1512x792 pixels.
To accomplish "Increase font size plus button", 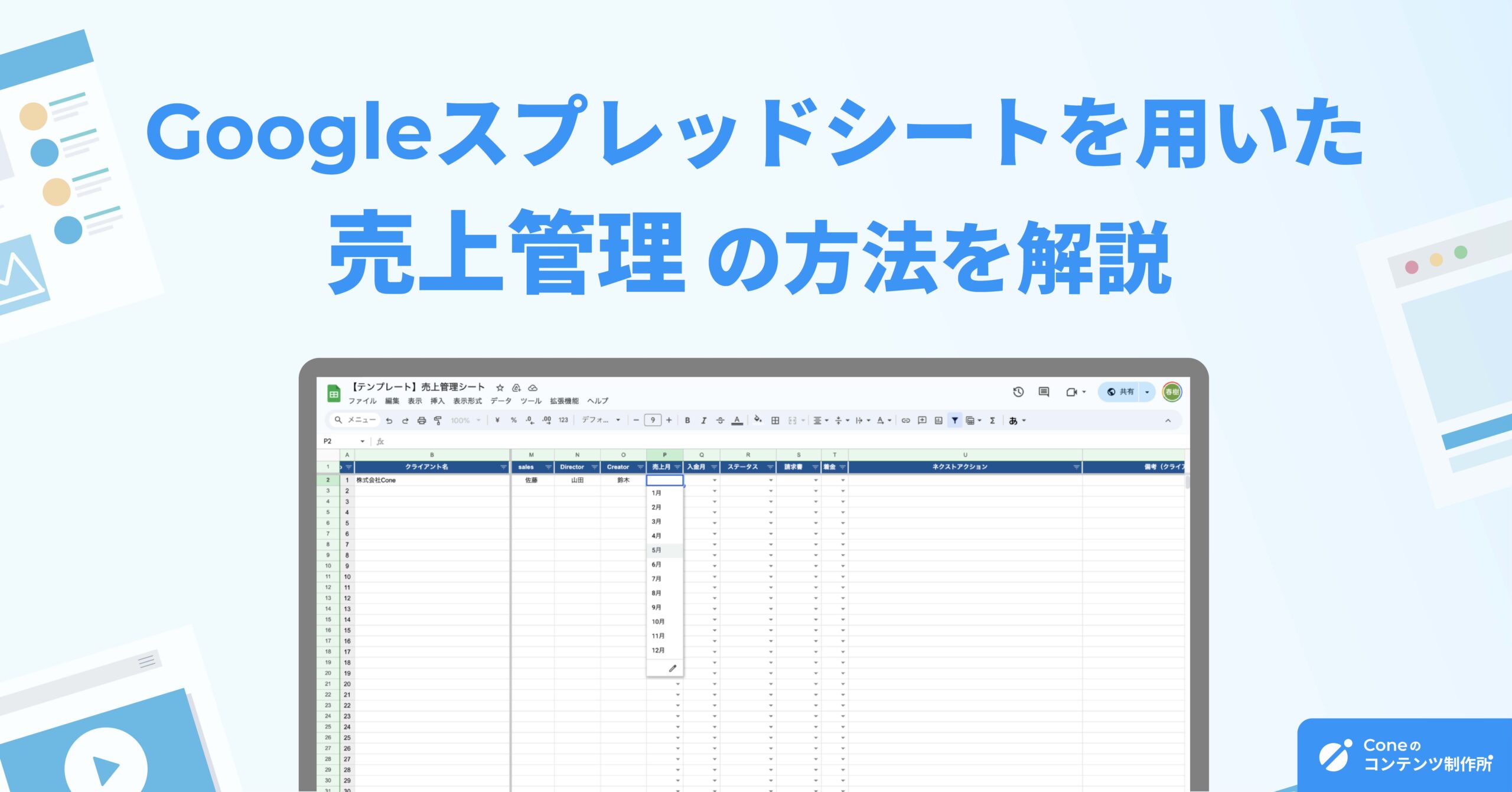I will [669, 421].
